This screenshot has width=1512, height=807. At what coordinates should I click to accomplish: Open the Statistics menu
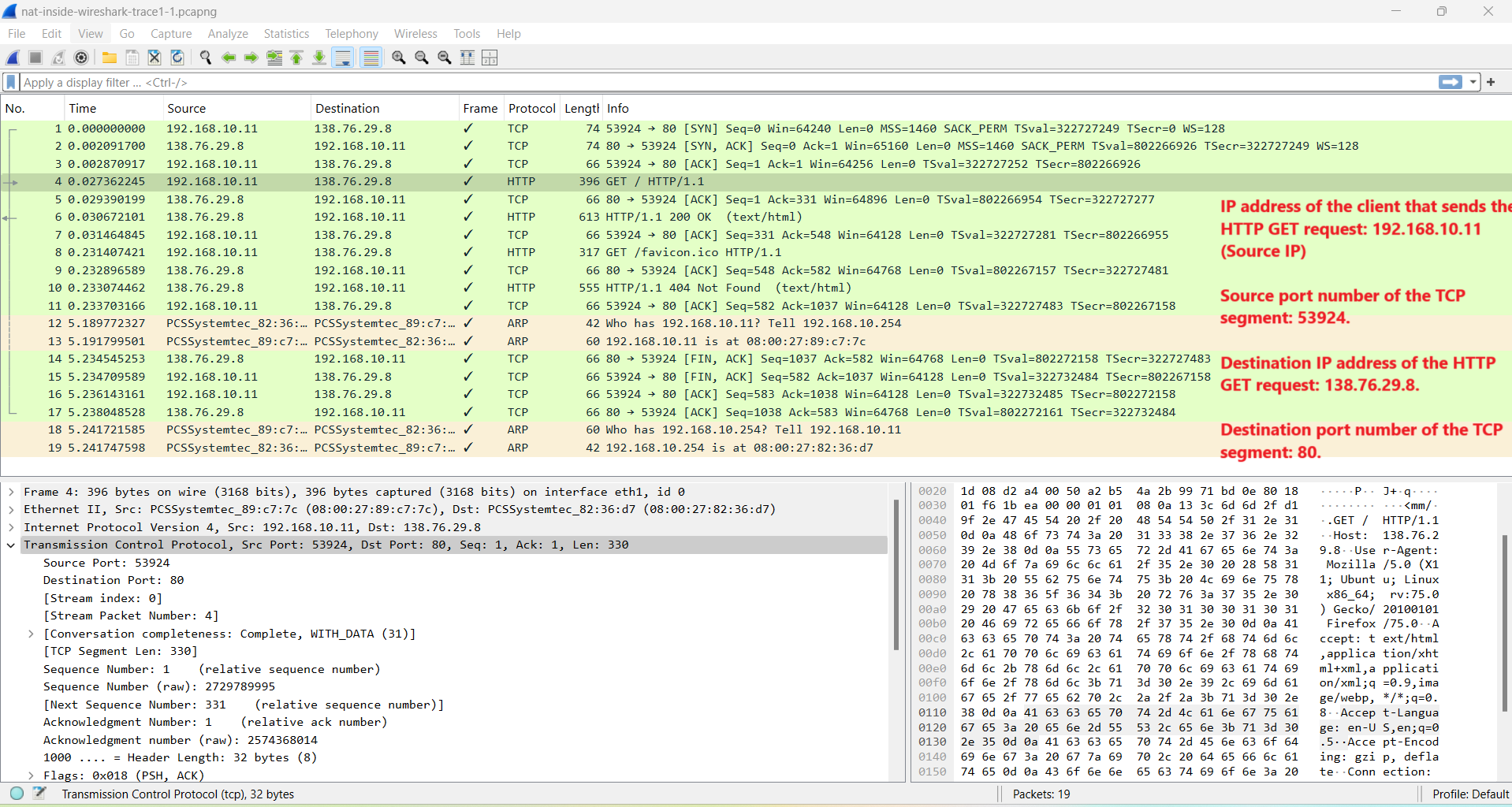pyautogui.click(x=286, y=34)
